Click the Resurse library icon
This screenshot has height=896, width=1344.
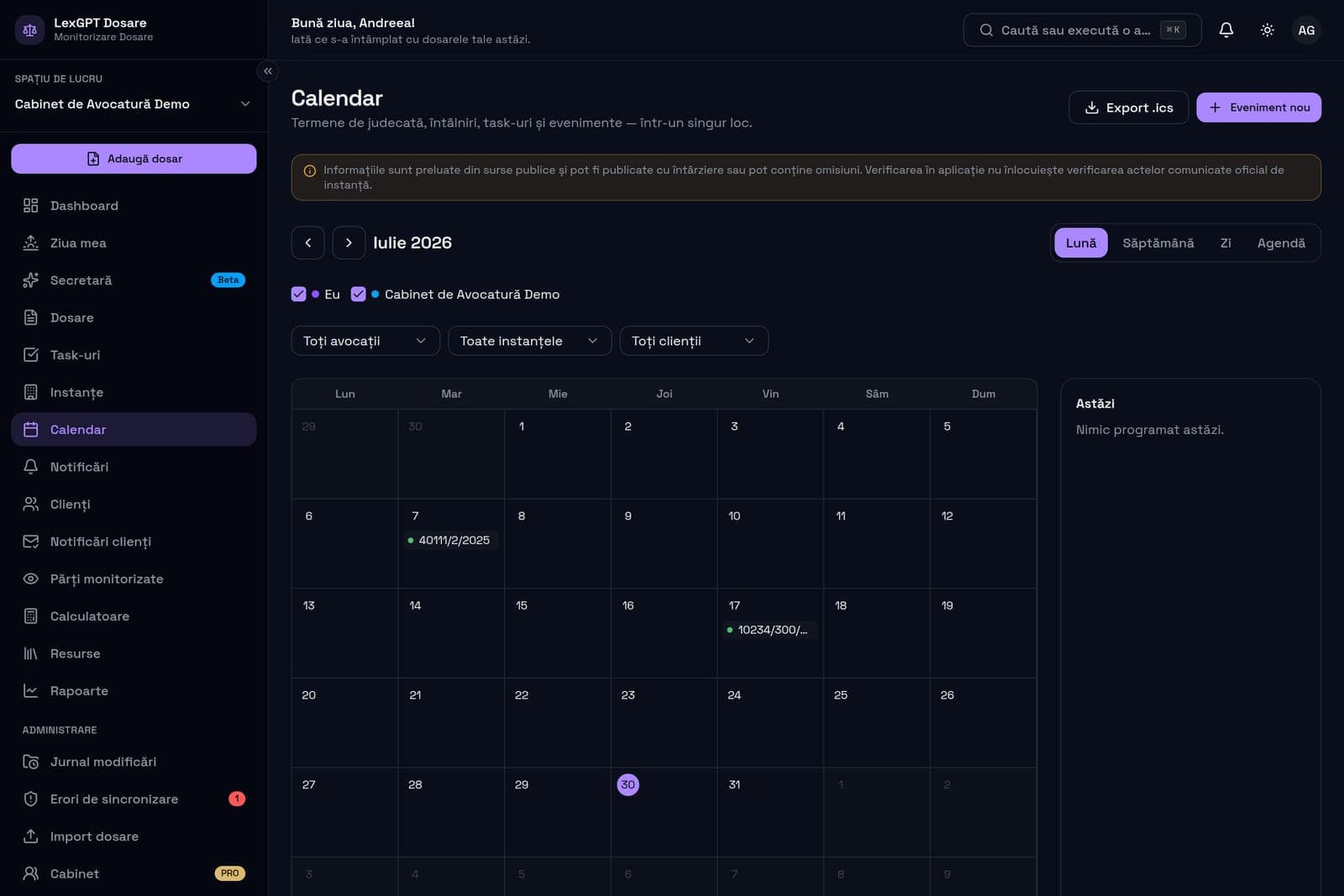pyautogui.click(x=31, y=653)
